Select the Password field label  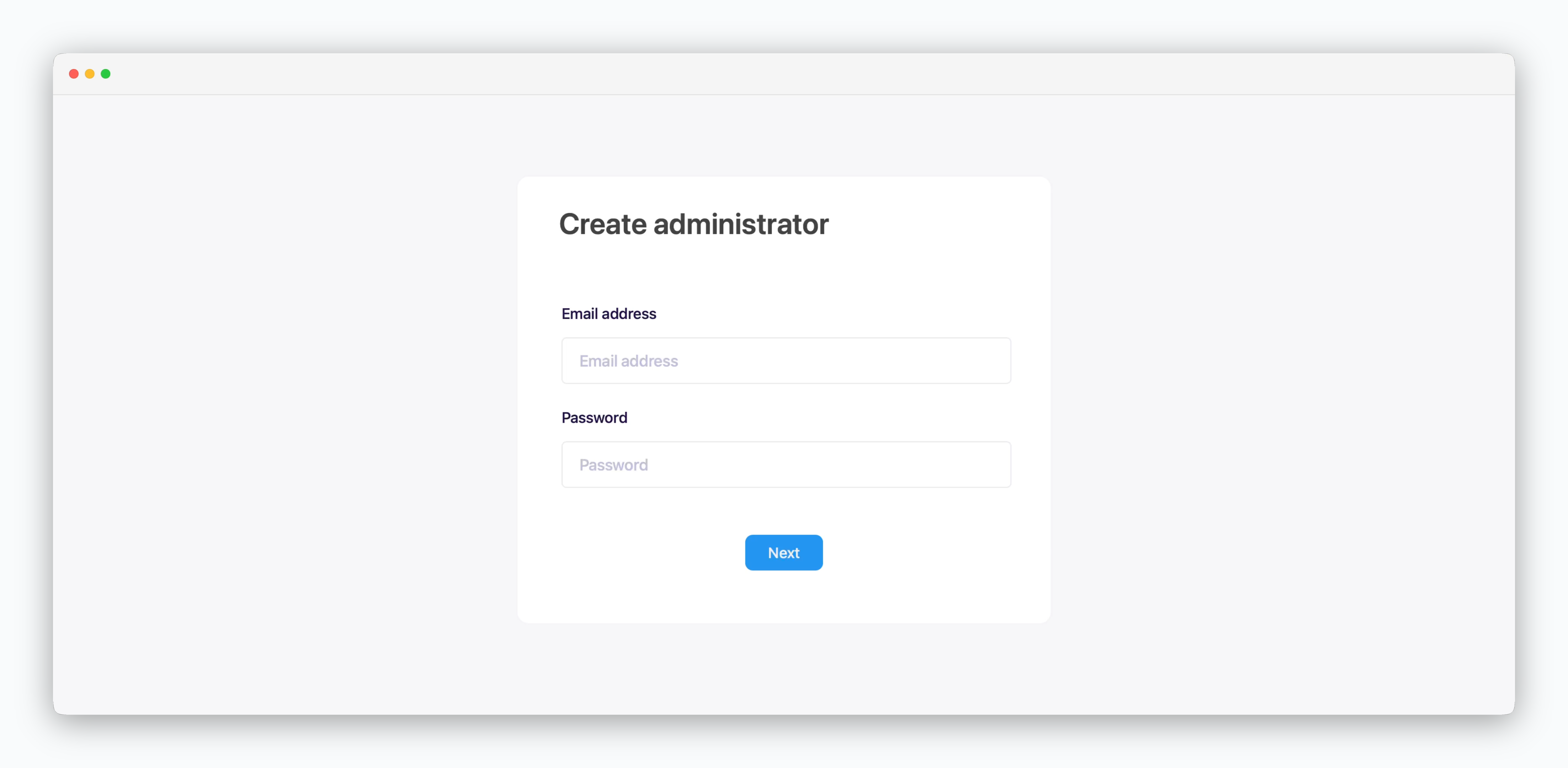(594, 417)
